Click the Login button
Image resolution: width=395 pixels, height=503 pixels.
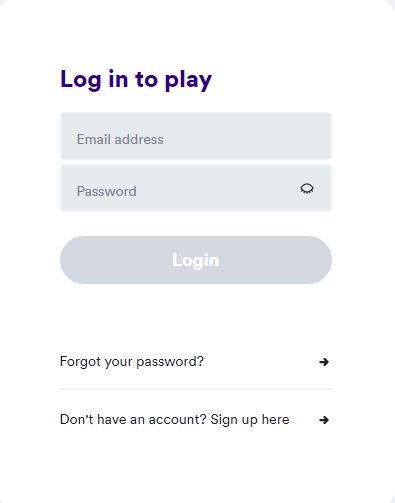click(196, 260)
